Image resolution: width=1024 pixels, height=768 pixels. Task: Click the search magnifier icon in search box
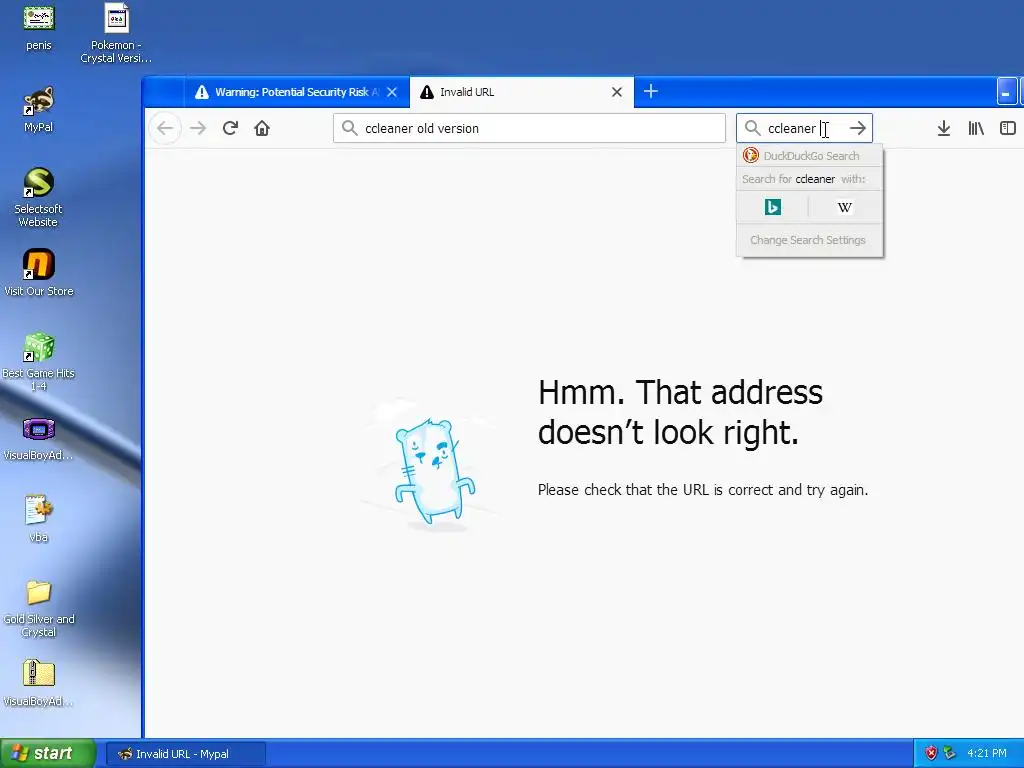coord(752,128)
